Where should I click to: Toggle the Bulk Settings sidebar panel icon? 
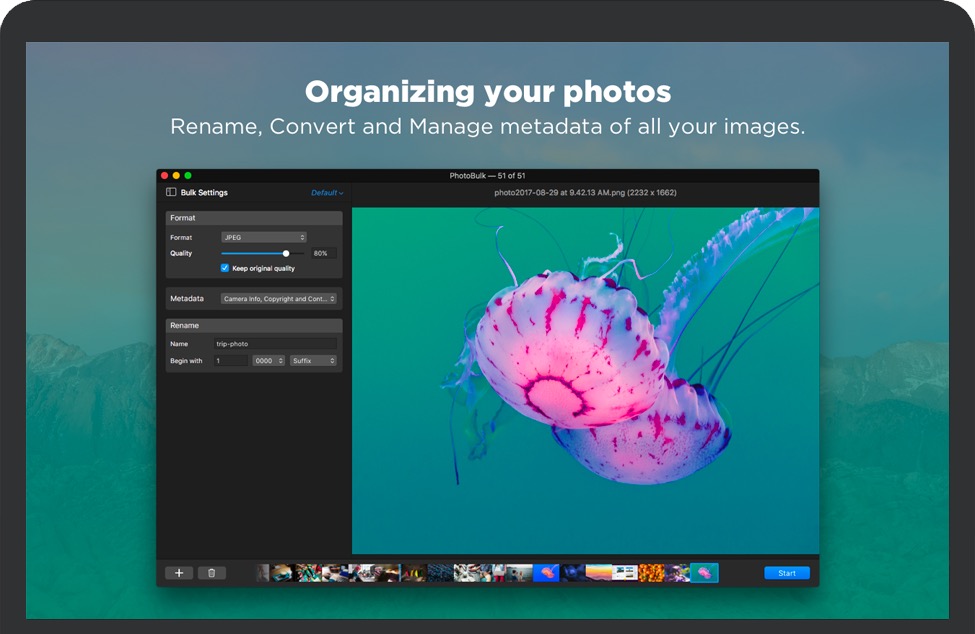click(x=171, y=192)
